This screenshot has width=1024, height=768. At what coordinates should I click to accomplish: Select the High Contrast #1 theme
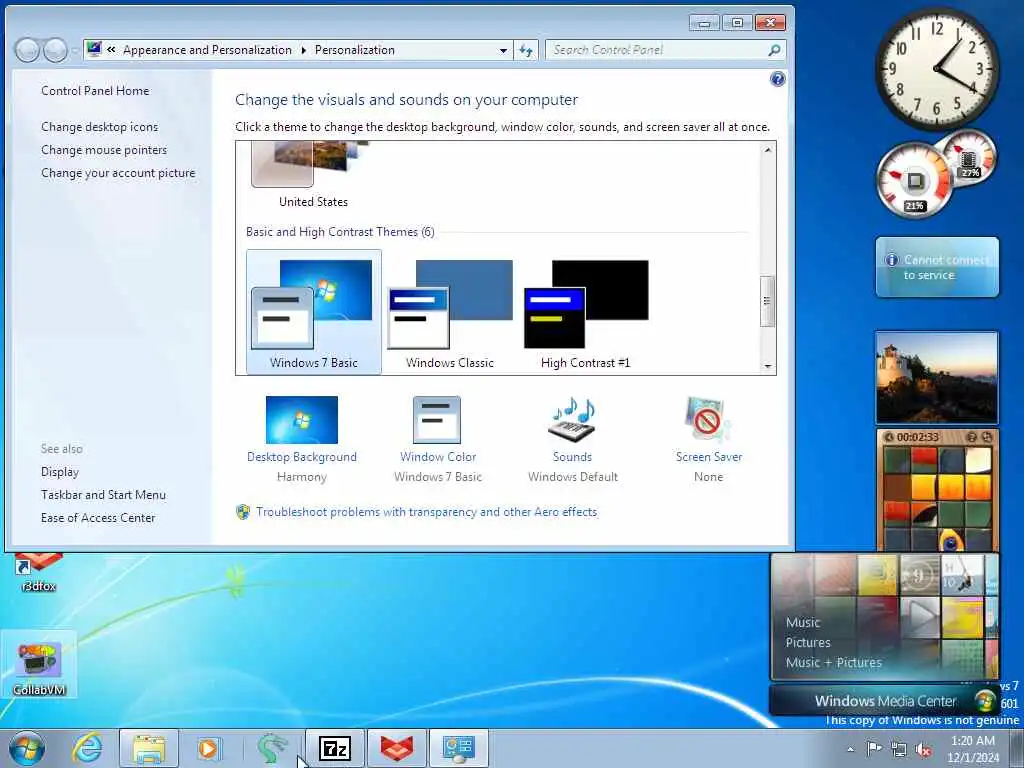[586, 312]
